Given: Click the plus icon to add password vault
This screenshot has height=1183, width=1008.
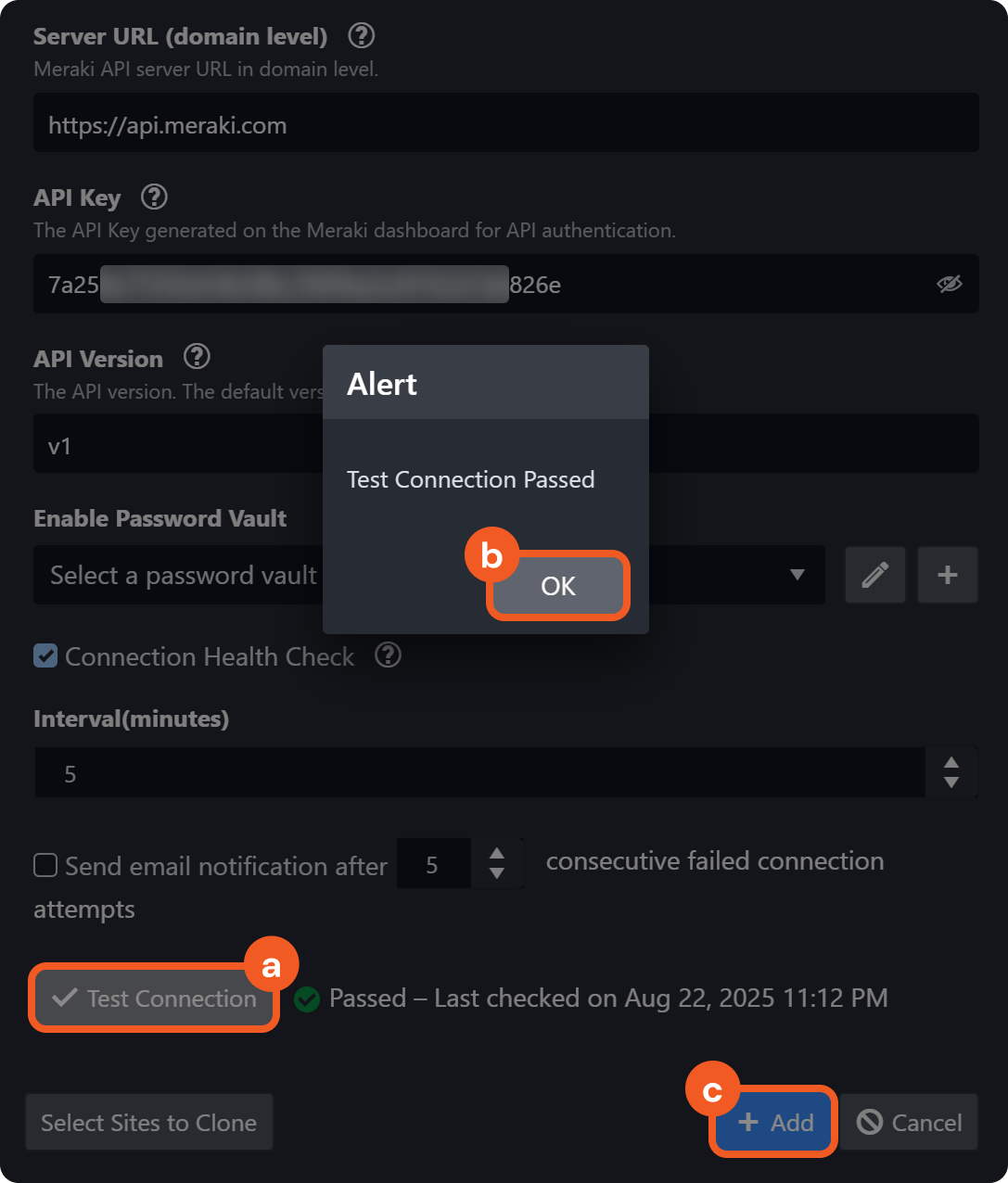Looking at the screenshot, I should pyautogui.click(x=947, y=575).
